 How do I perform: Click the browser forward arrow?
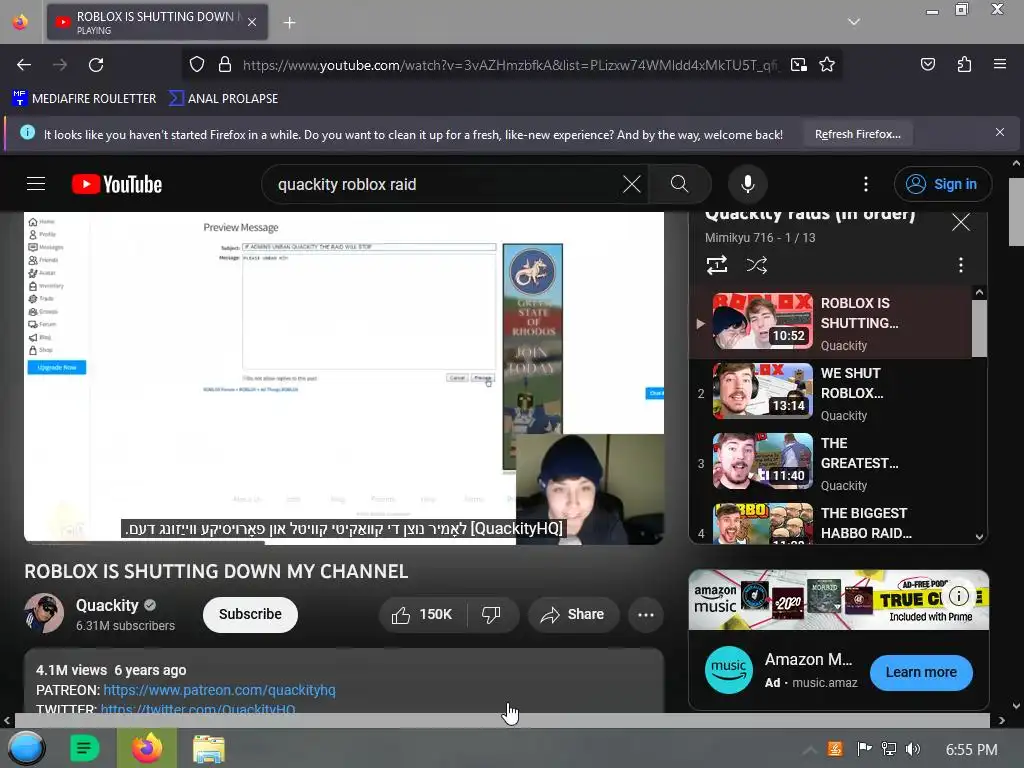coord(60,65)
